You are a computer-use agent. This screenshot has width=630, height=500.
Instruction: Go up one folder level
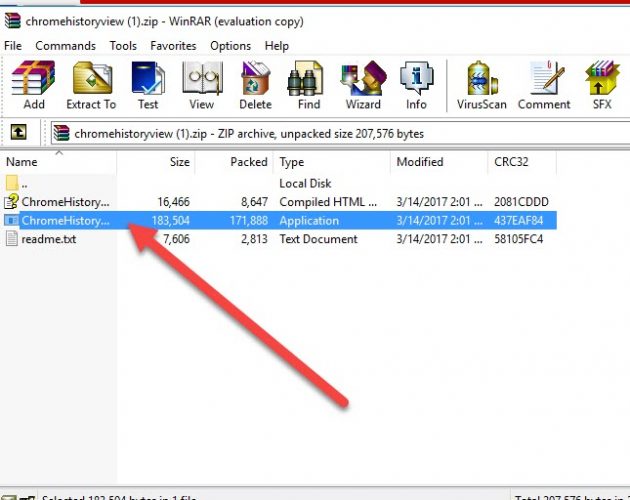[18, 132]
